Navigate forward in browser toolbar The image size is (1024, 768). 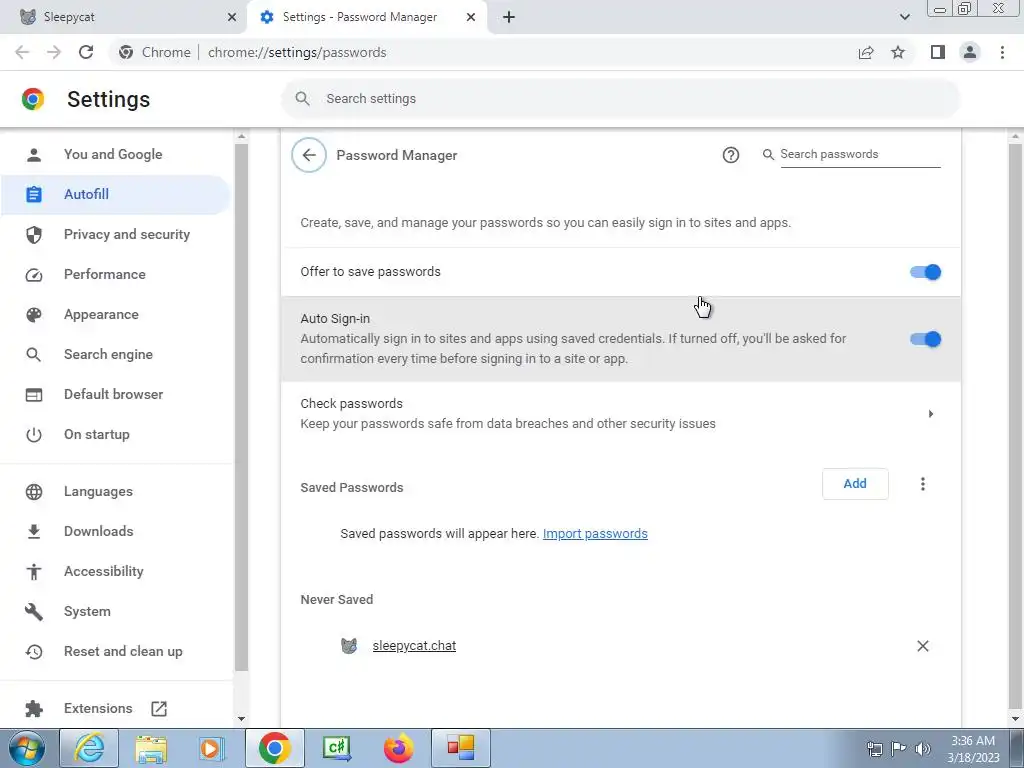(54, 52)
